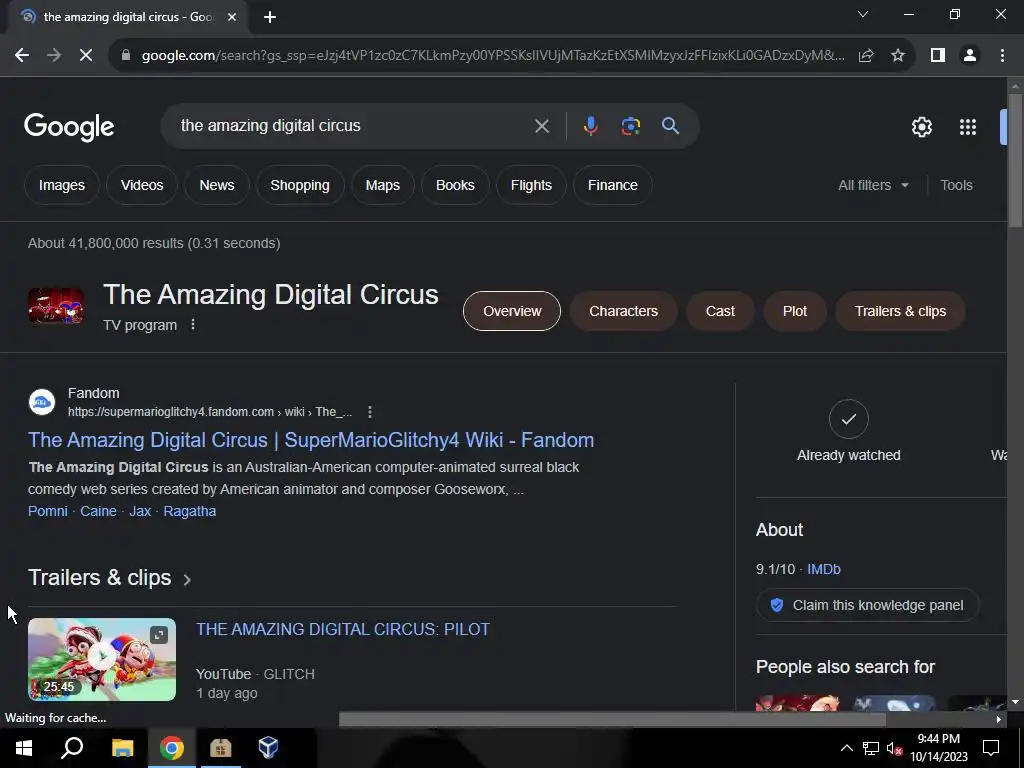Go back with the browser back arrow
1024x768 pixels.
click(x=22, y=56)
